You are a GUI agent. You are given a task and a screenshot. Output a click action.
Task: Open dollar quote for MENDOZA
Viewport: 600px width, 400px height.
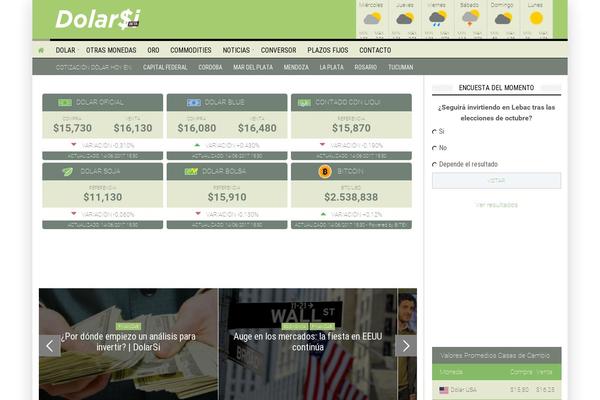[x=296, y=67]
